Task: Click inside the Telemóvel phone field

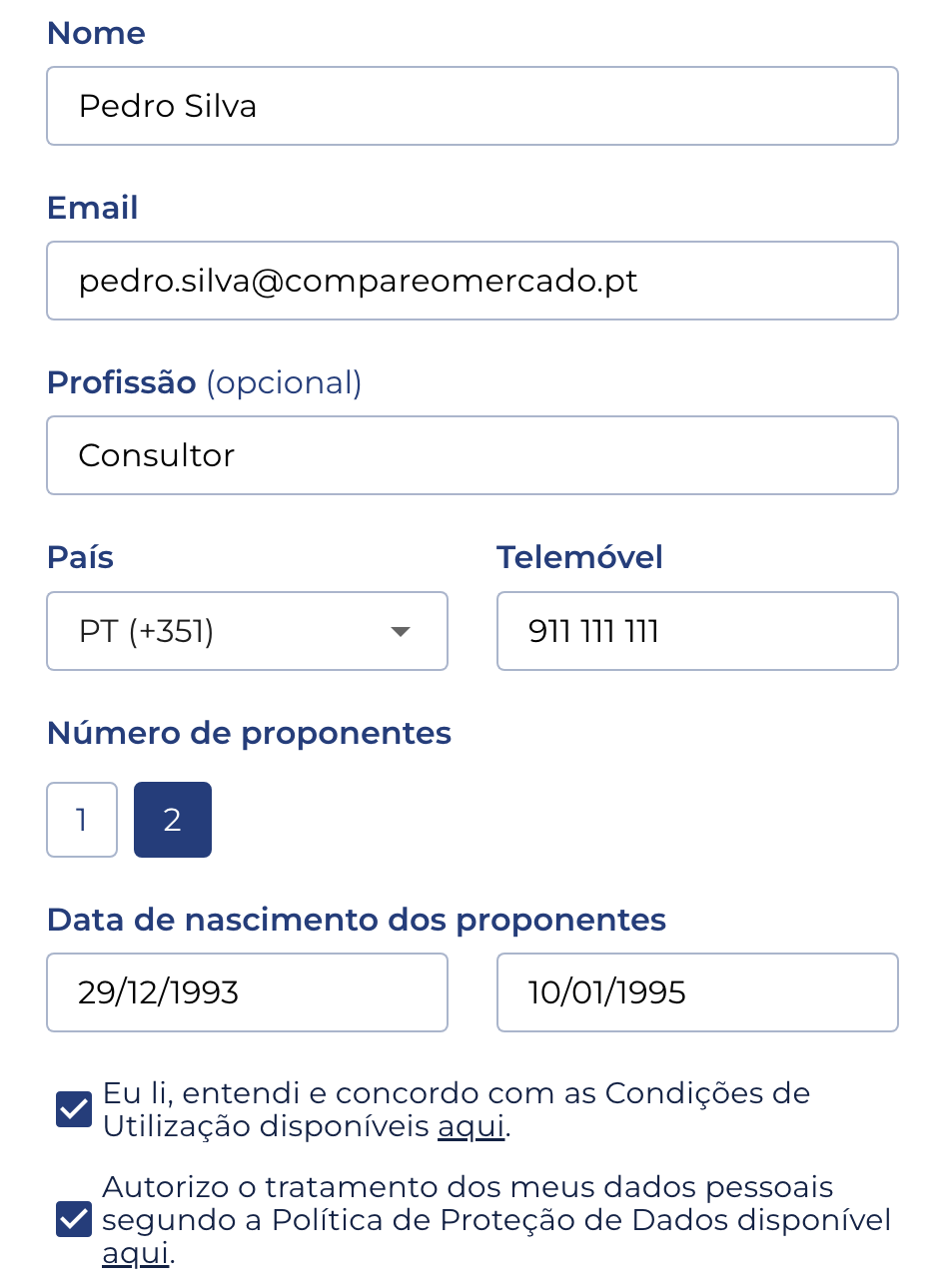Action: click(x=697, y=631)
